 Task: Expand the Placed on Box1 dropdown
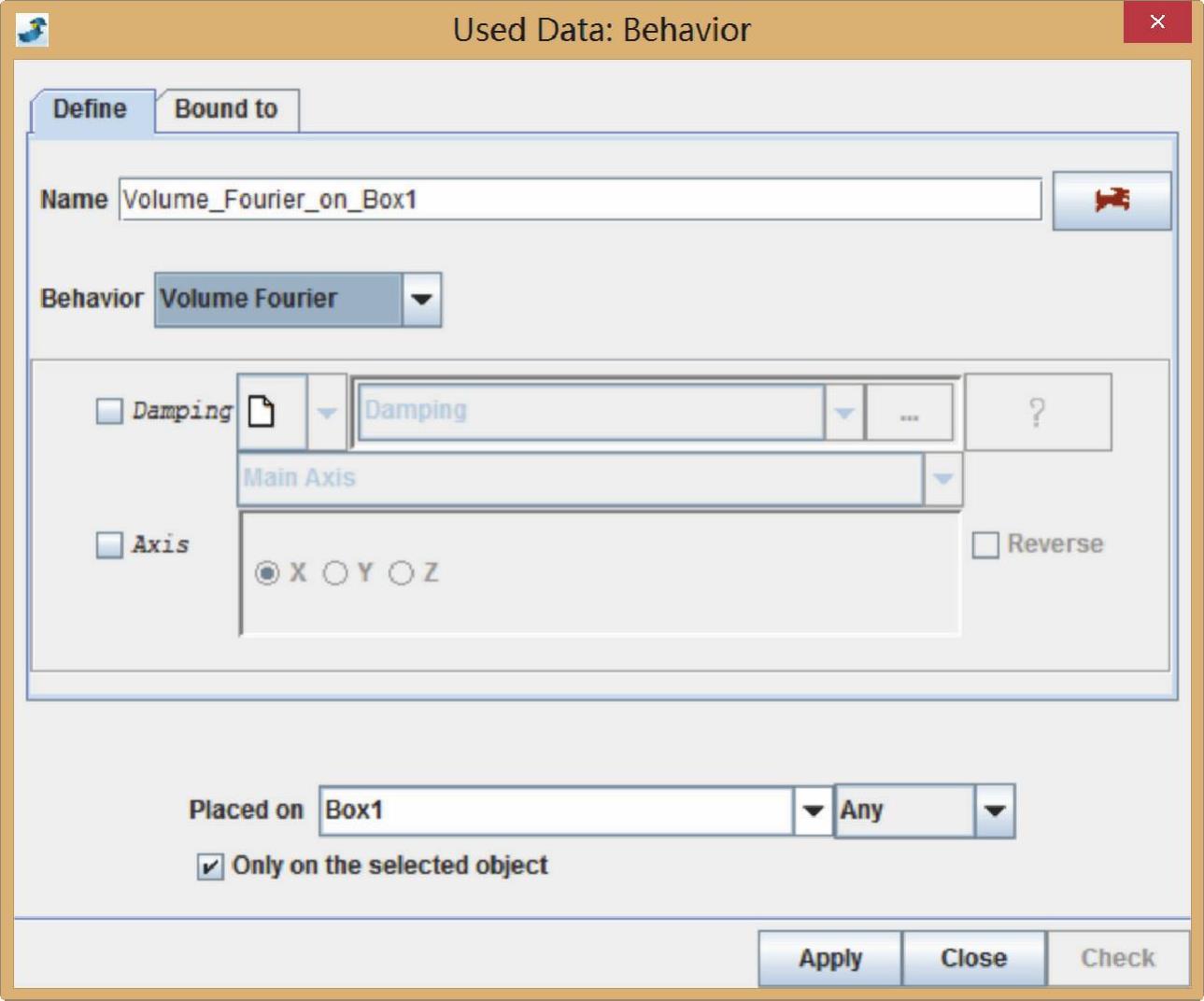click(x=813, y=811)
